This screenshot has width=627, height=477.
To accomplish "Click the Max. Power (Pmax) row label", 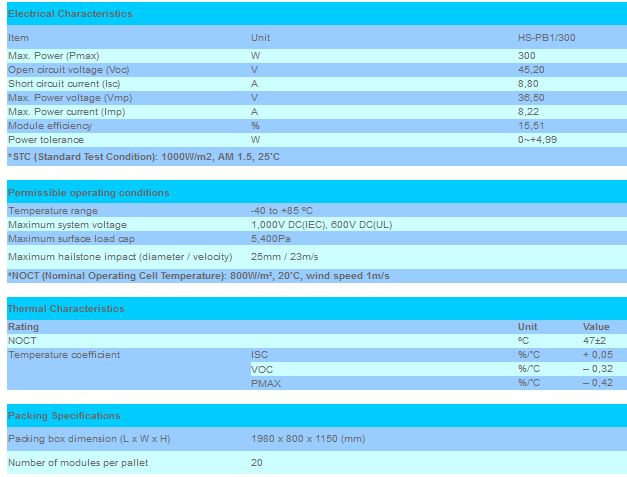I will coord(53,55).
